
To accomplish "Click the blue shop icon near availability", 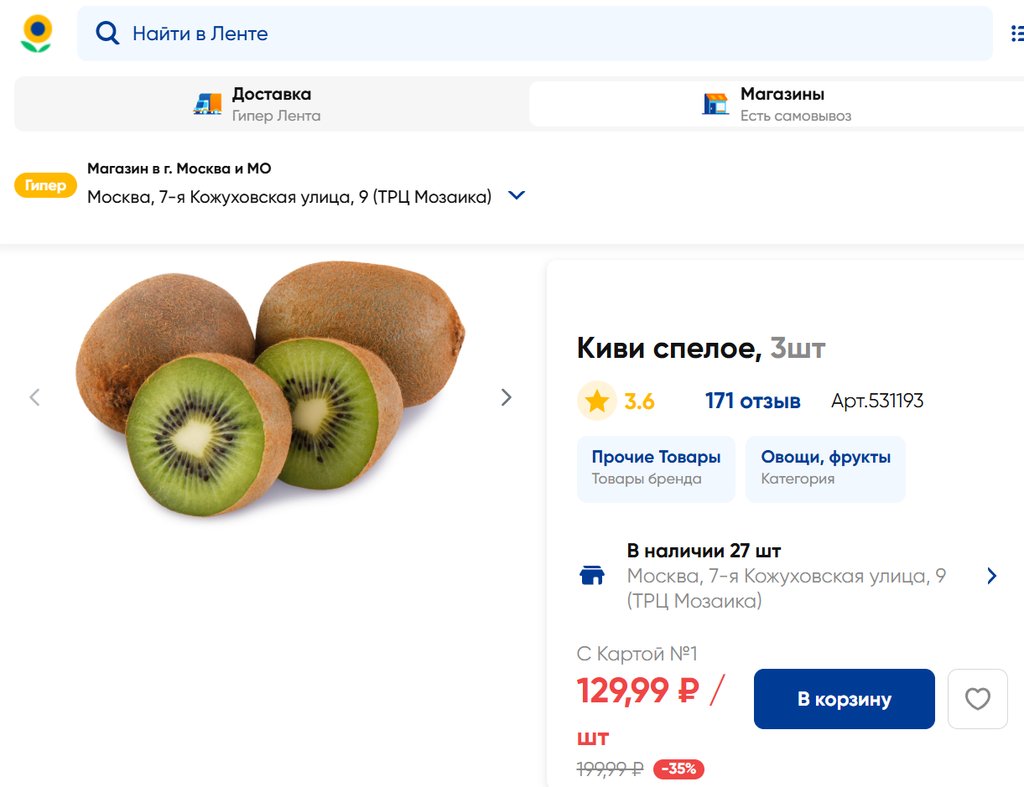I will 592,575.
